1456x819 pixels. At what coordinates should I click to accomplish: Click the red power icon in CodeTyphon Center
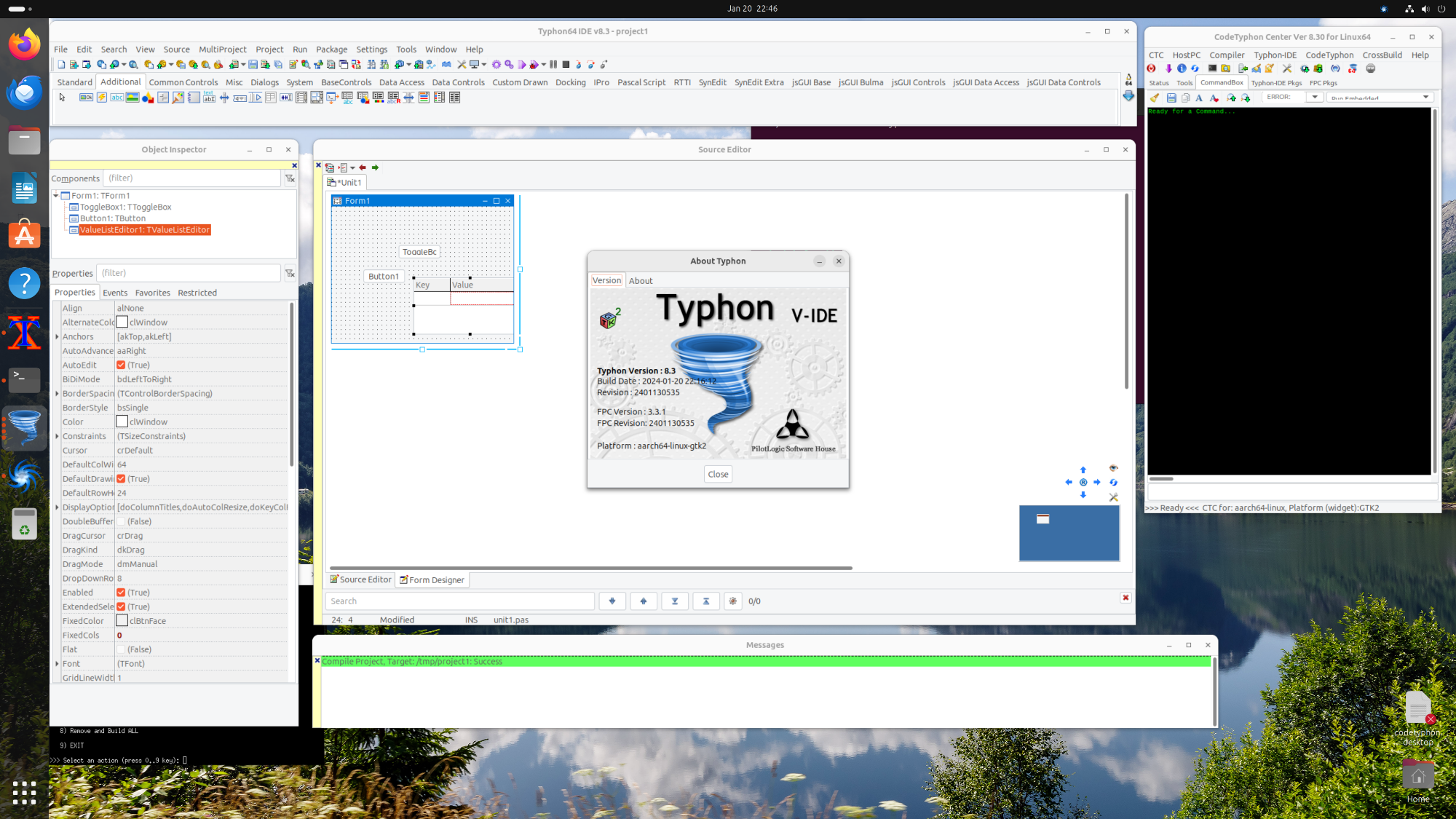[1152, 68]
